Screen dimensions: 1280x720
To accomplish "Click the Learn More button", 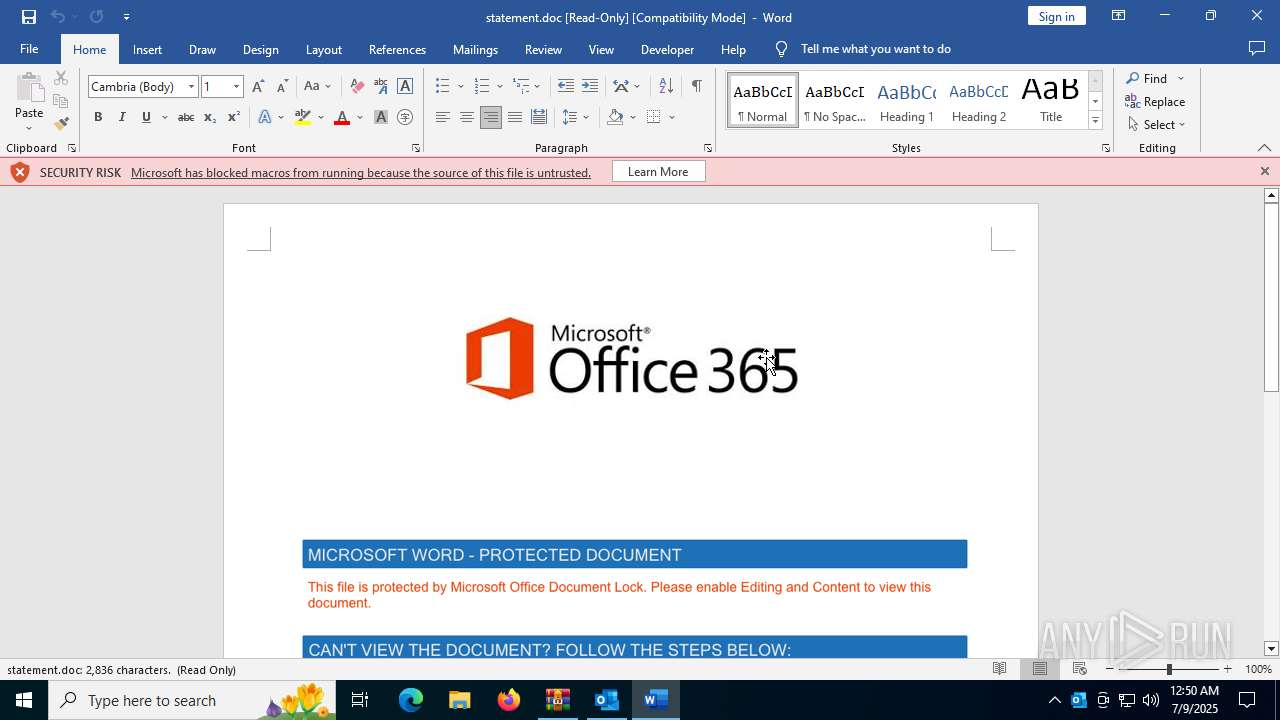I will click(658, 172).
